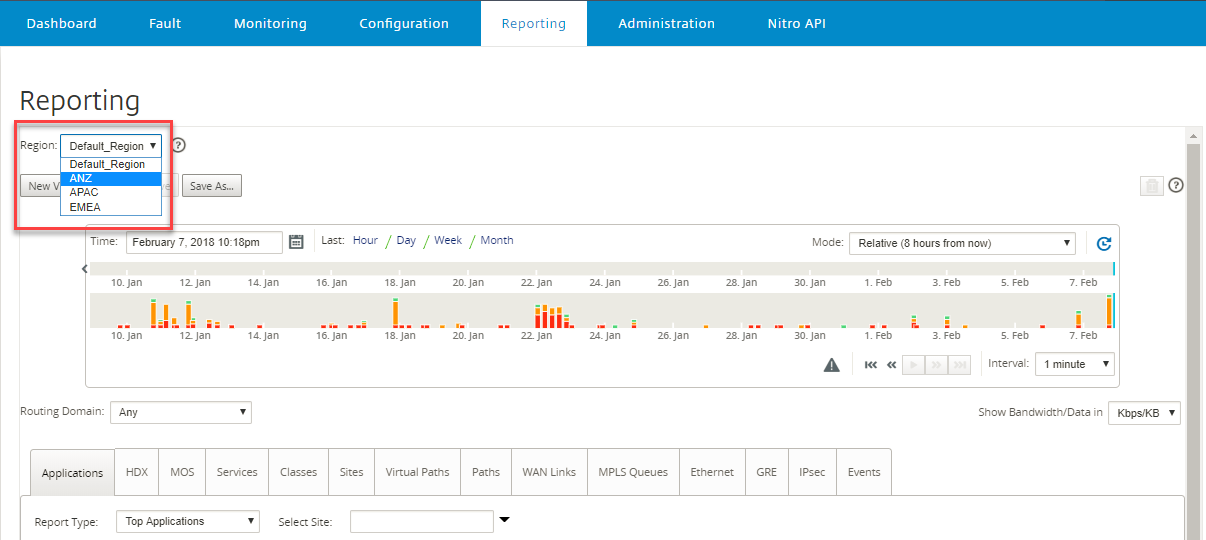Image resolution: width=1206 pixels, height=540 pixels.
Task: Select the Reporting menu tab
Action: [534, 23]
